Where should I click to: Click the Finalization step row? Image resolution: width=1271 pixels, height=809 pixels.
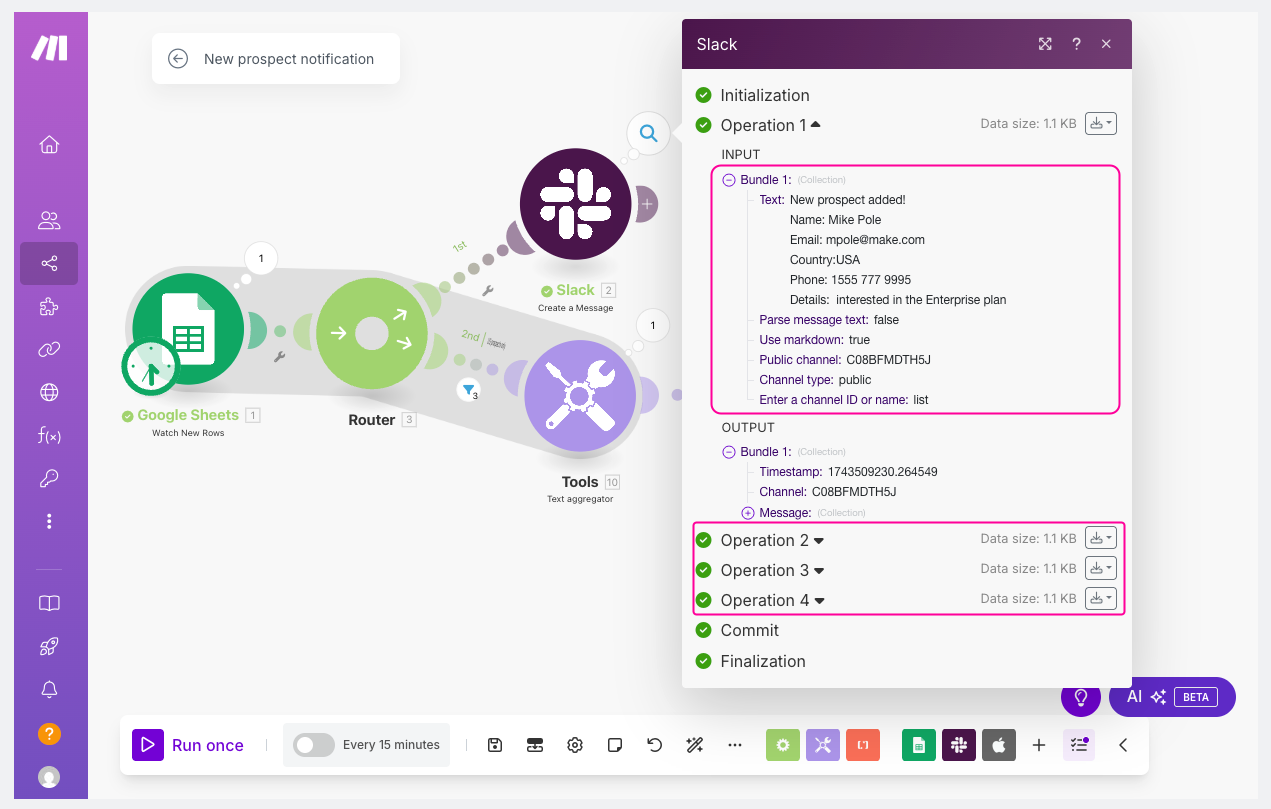(750, 661)
